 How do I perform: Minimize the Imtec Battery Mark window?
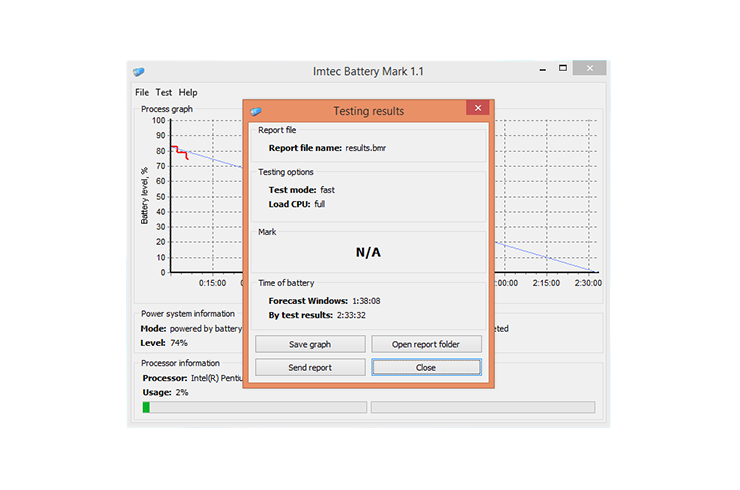[x=543, y=69]
